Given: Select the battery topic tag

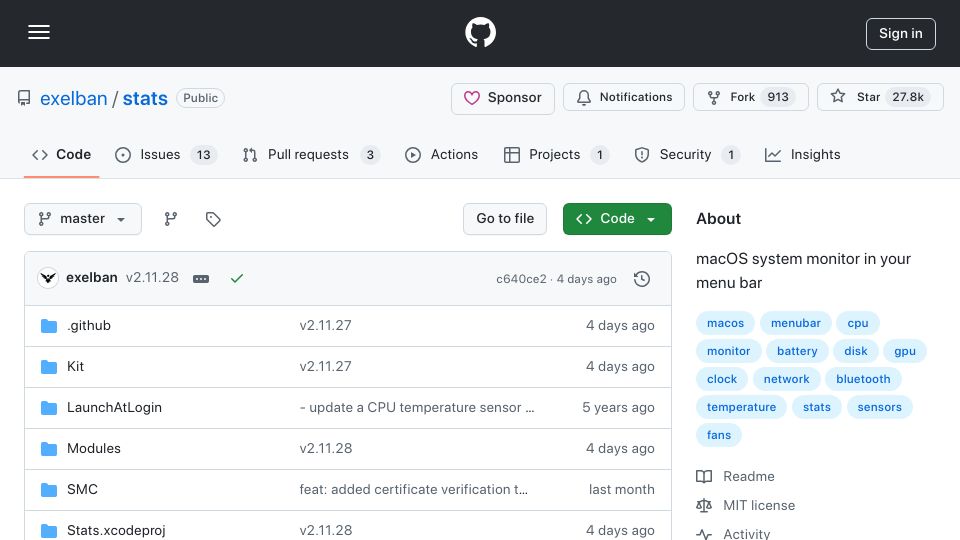Looking at the screenshot, I should [x=797, y=351].
